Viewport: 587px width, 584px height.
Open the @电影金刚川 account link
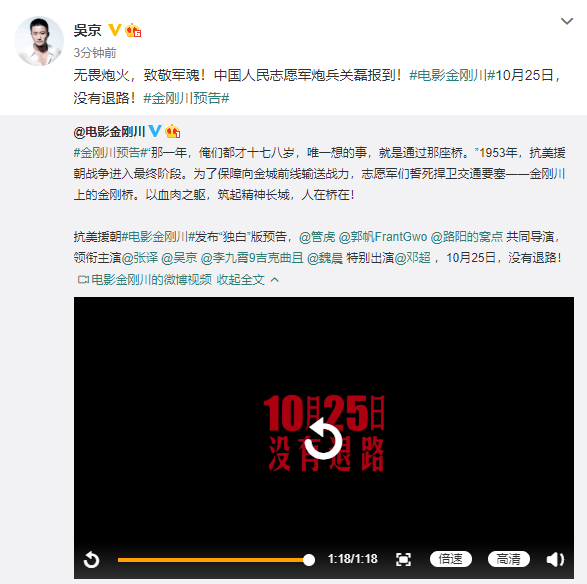pyautogui.click(x=109, y=131)
